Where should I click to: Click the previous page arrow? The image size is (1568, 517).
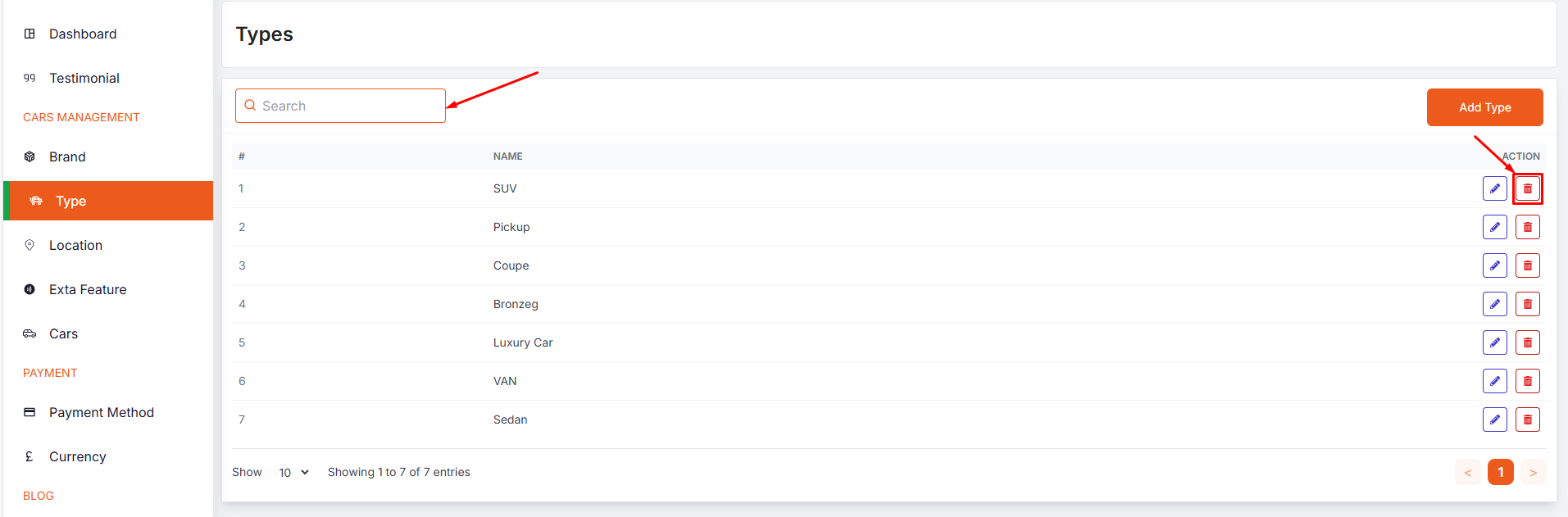1467,472
